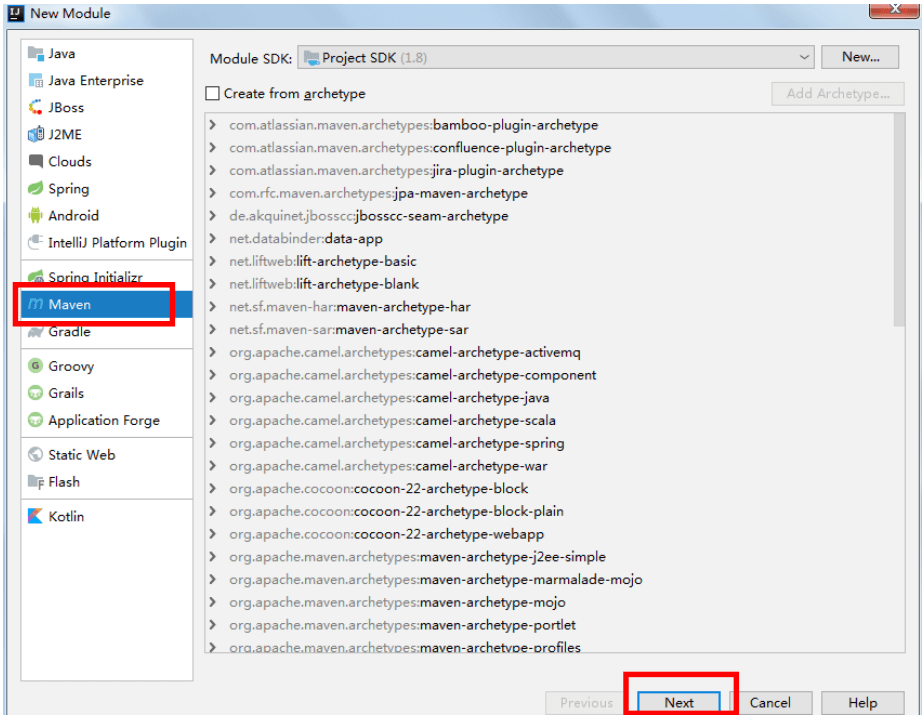Viewport: 923px width, 718px height.
Task: Select camel-archetype-scala row
Action: click(549, 420)
